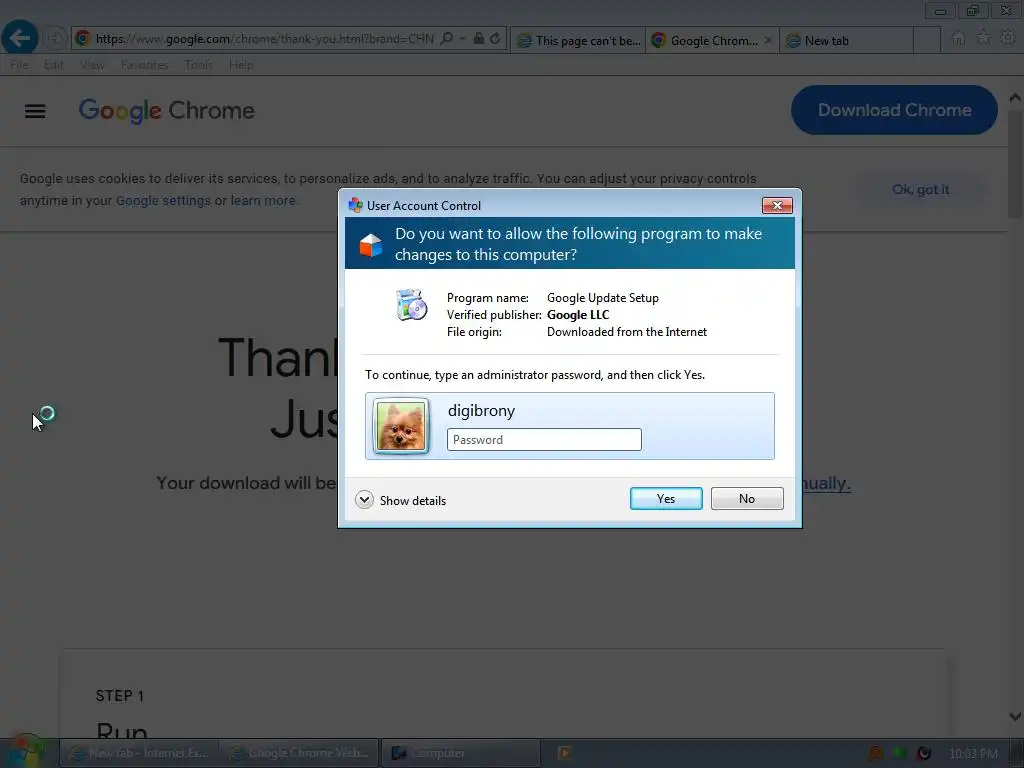This screenshot has height=768, width=1024.
Task: Open the Google settings link
Action: (163, 200)
